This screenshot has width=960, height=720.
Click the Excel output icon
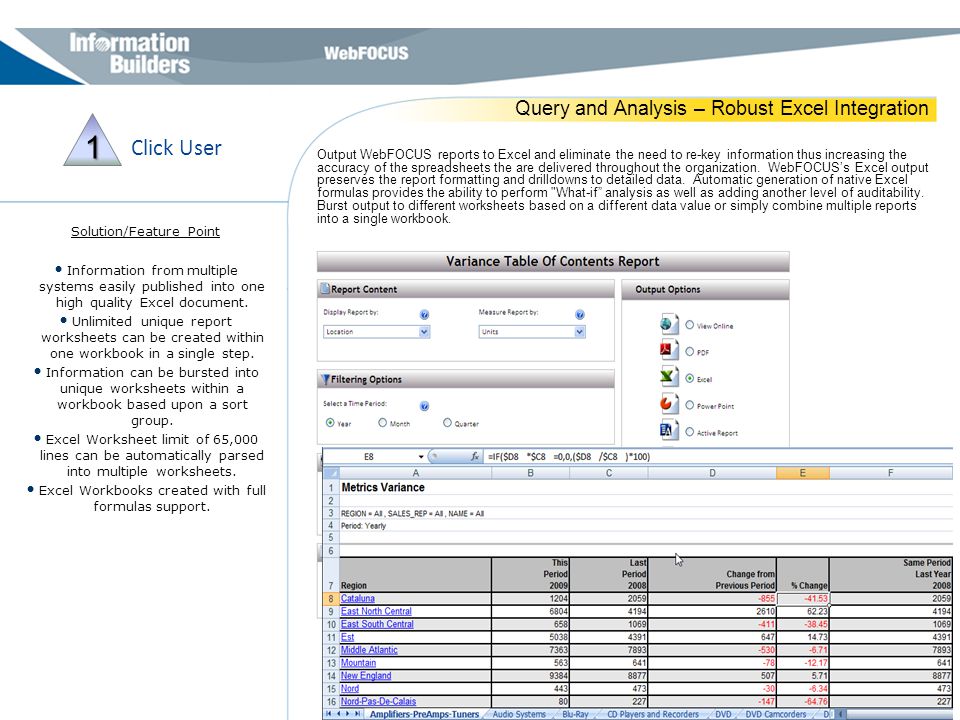click(x=669, y=378)
